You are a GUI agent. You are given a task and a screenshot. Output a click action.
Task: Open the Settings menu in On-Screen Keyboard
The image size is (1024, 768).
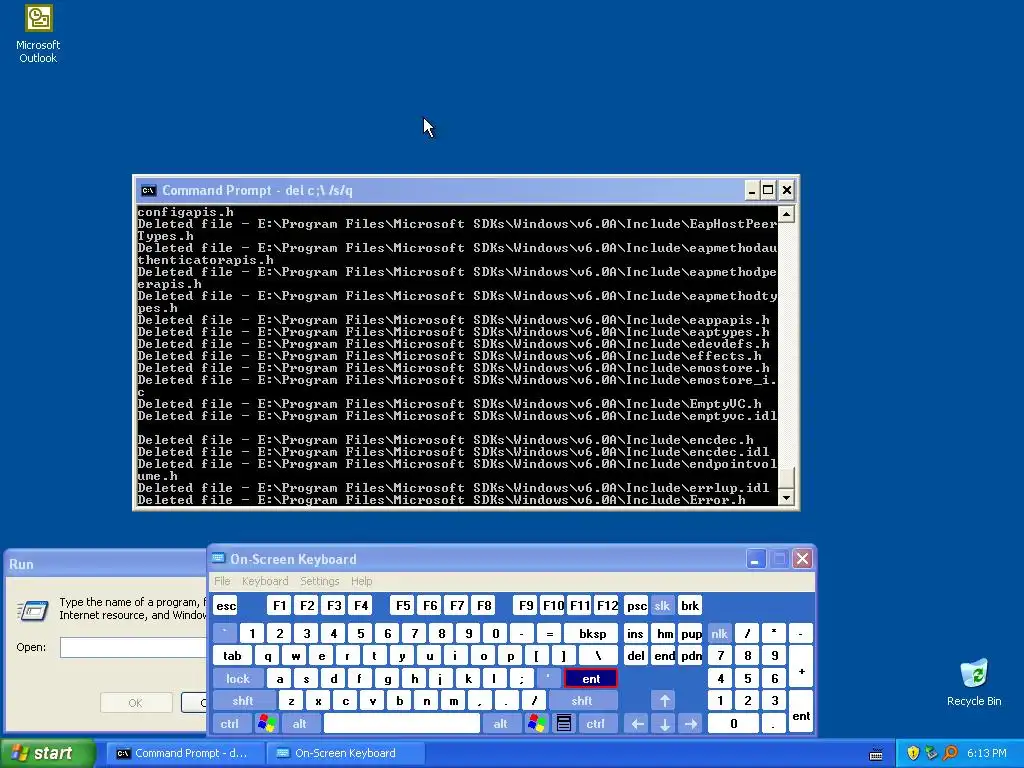pos(319,581)
